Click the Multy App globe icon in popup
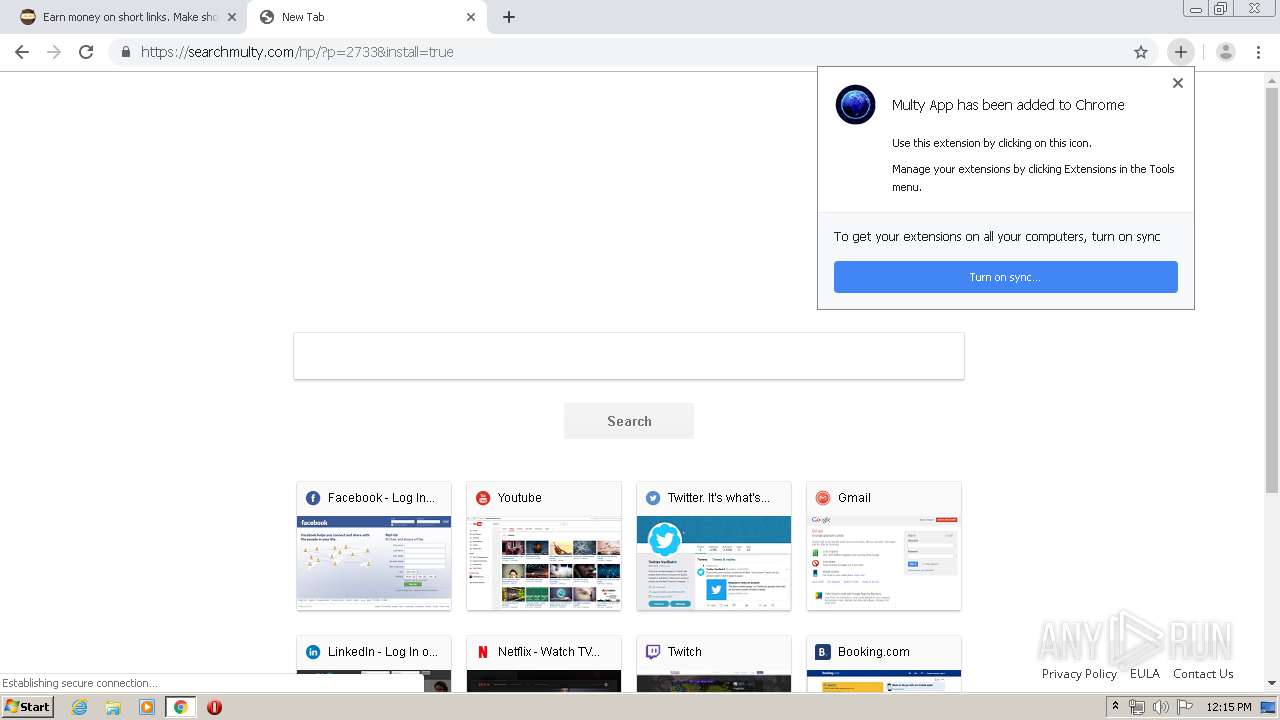The width and height of the screenshot is (1280, 720). (855, 105)
